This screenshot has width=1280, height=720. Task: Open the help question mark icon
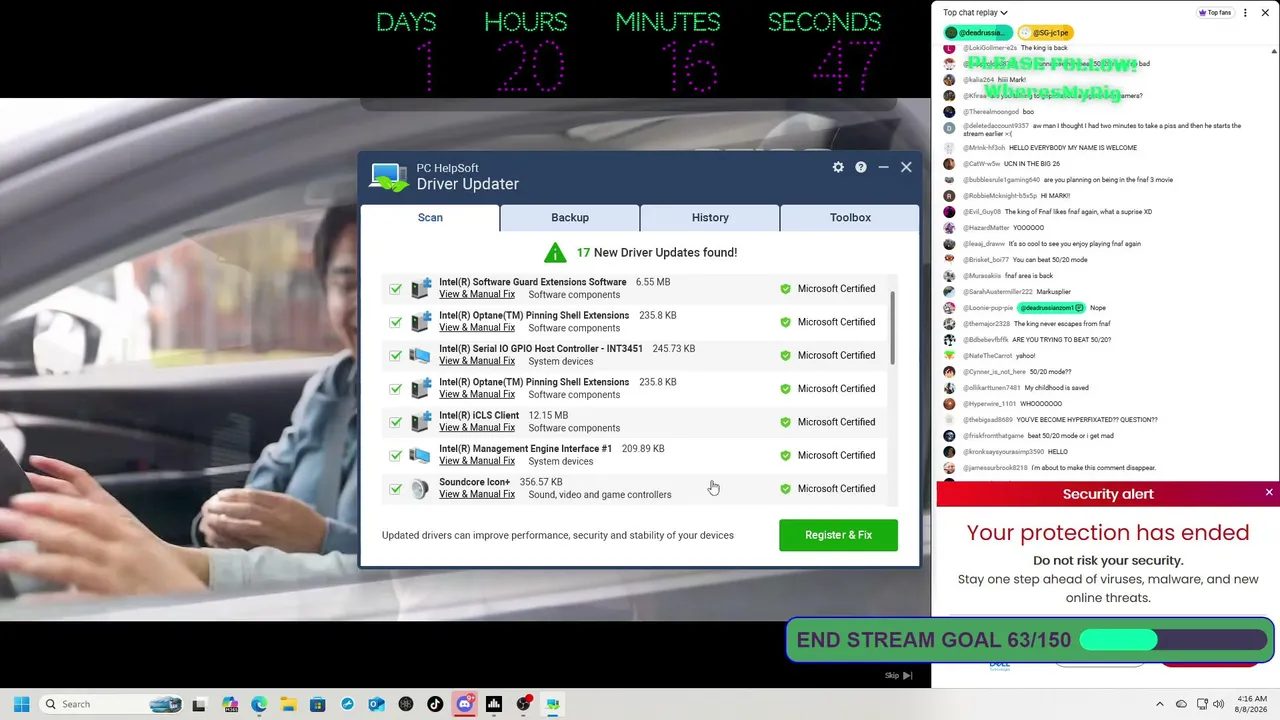click(860, 167)
